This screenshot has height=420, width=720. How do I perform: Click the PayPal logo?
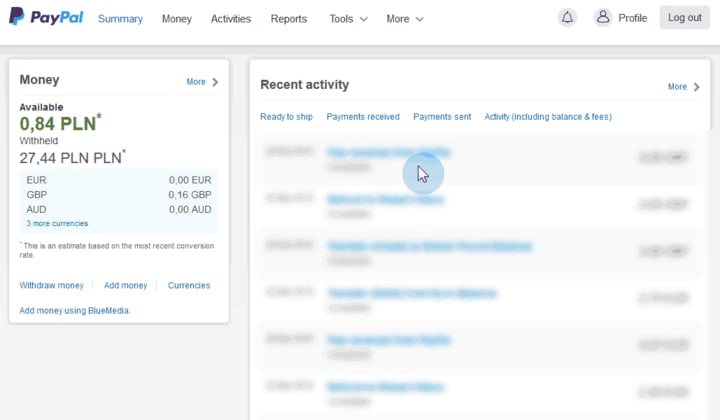click(46, 17)
